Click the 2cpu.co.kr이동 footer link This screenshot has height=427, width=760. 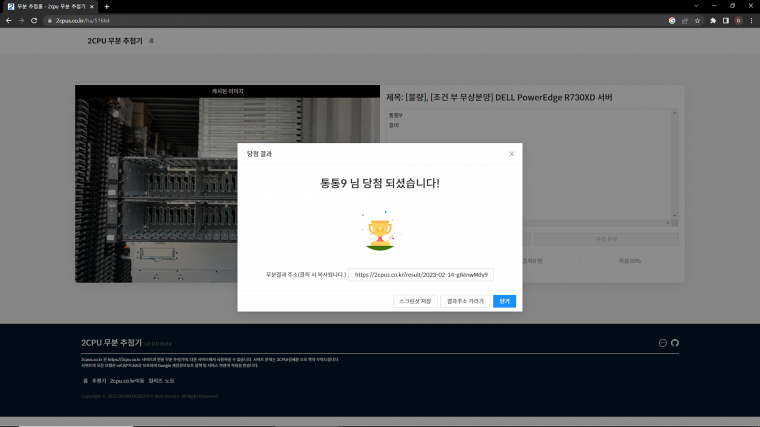[x=127, y=381]
